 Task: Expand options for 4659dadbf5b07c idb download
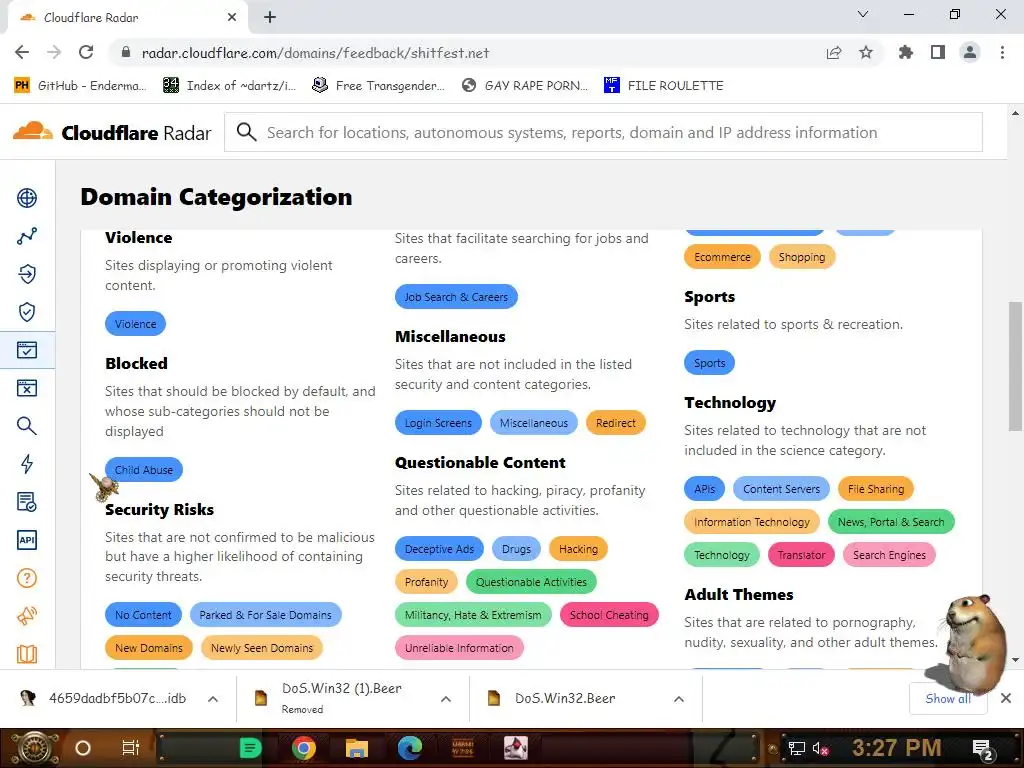tap(213, 699)
